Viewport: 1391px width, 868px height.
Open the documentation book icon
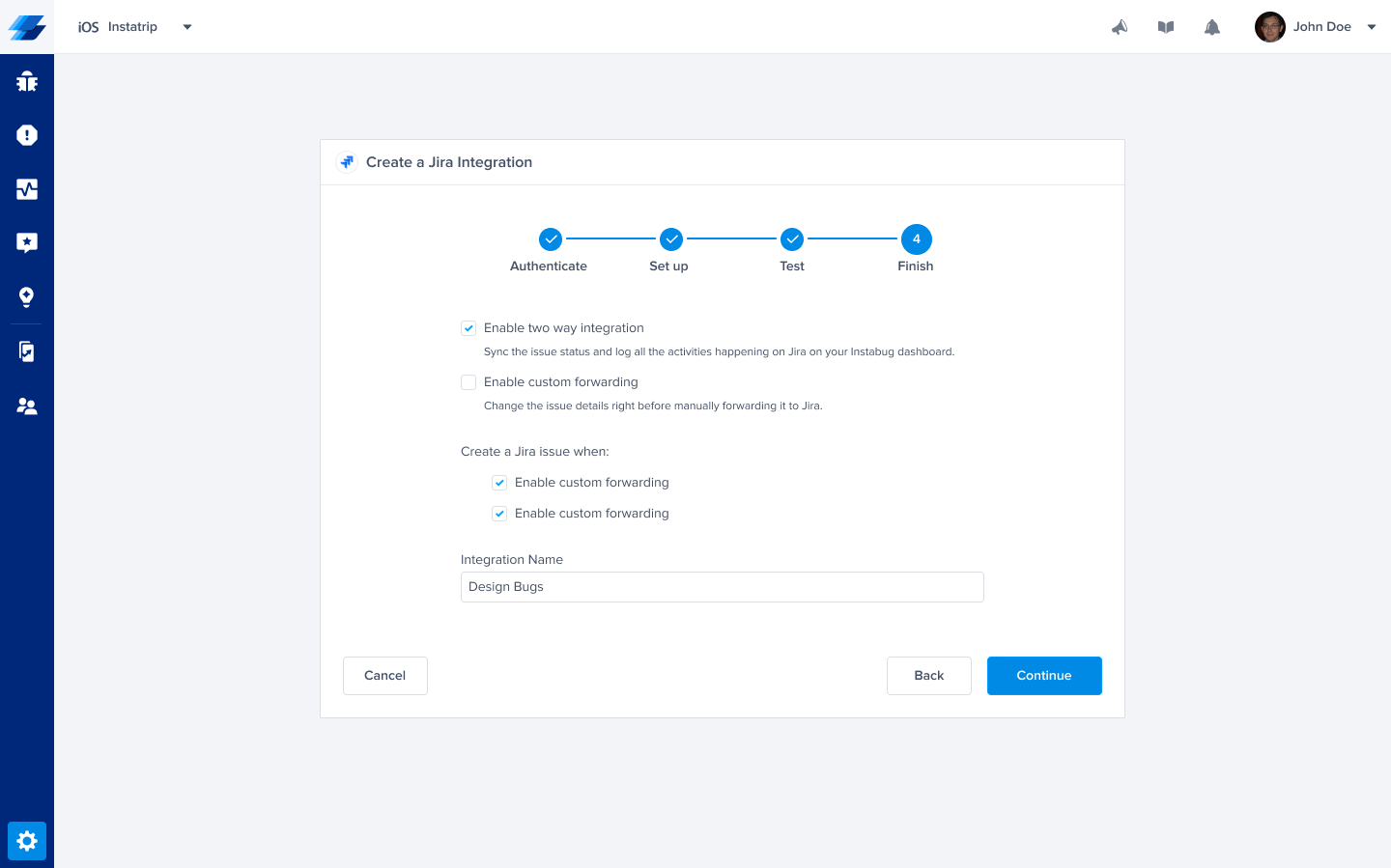[x=1166, y=27]
